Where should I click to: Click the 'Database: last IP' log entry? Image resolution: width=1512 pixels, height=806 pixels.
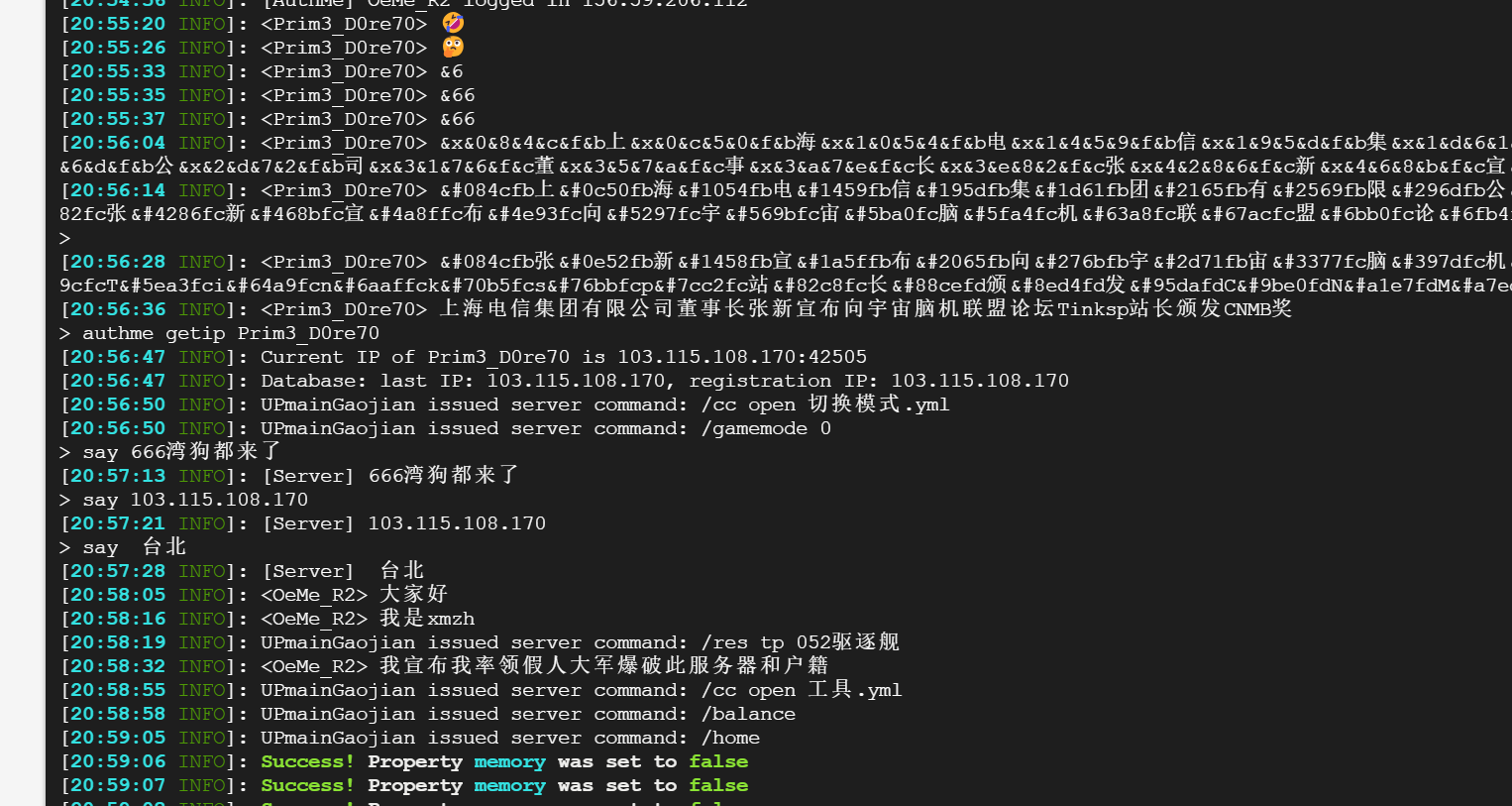tap(664, 381)
